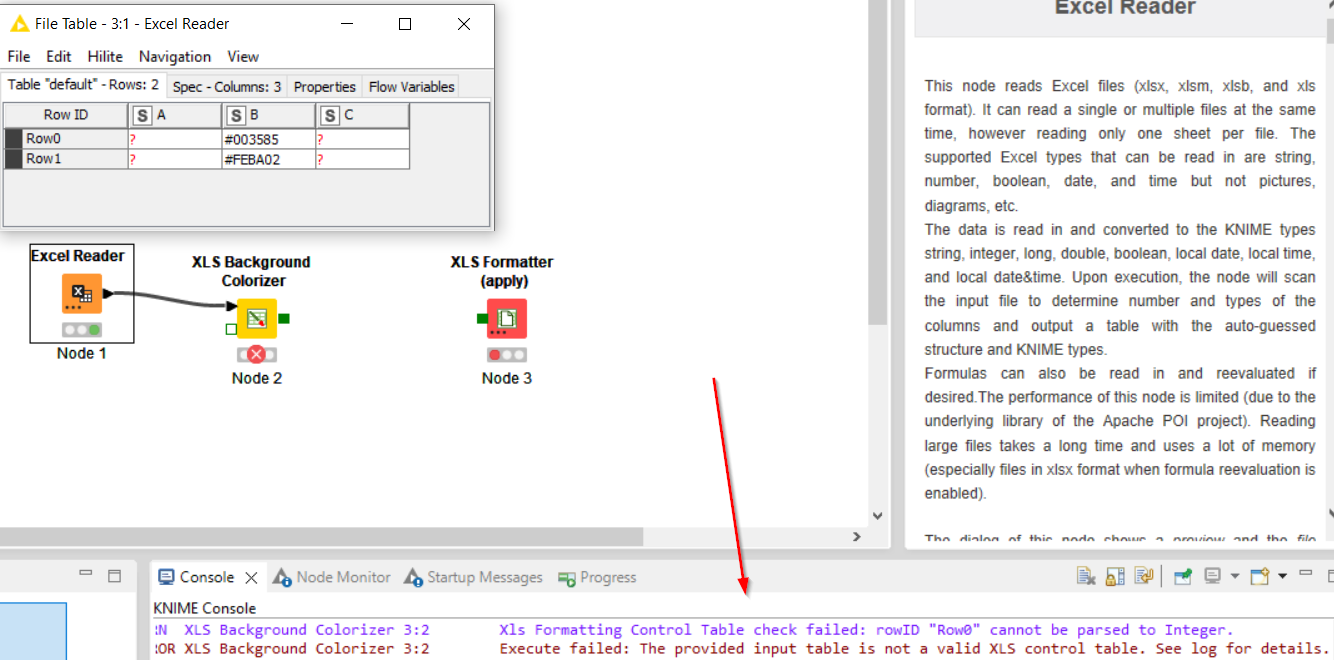Screen dimensions: 1334x660
Task: Click the column B header
Action: 268,115
